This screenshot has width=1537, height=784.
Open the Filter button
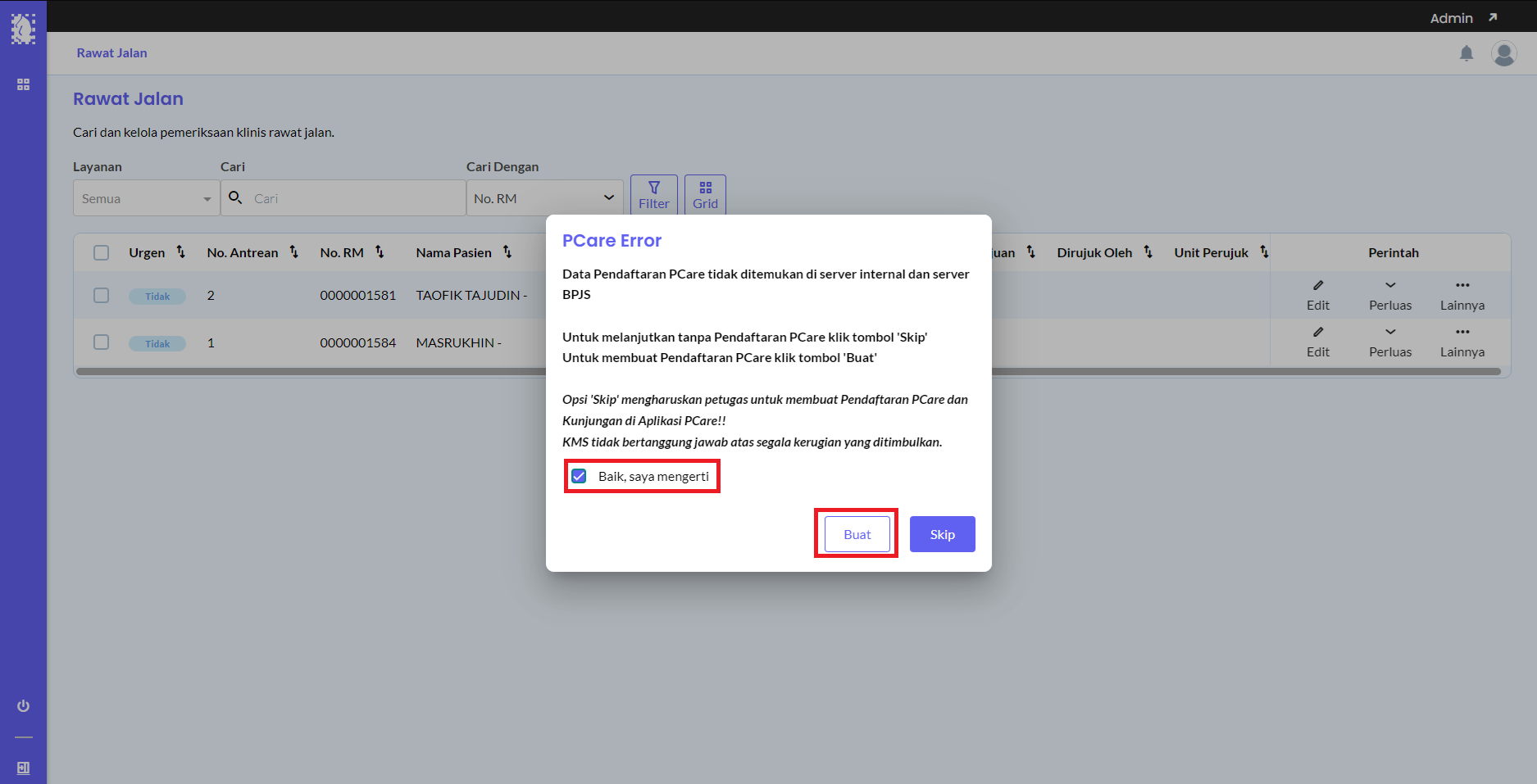coord(654,195)
